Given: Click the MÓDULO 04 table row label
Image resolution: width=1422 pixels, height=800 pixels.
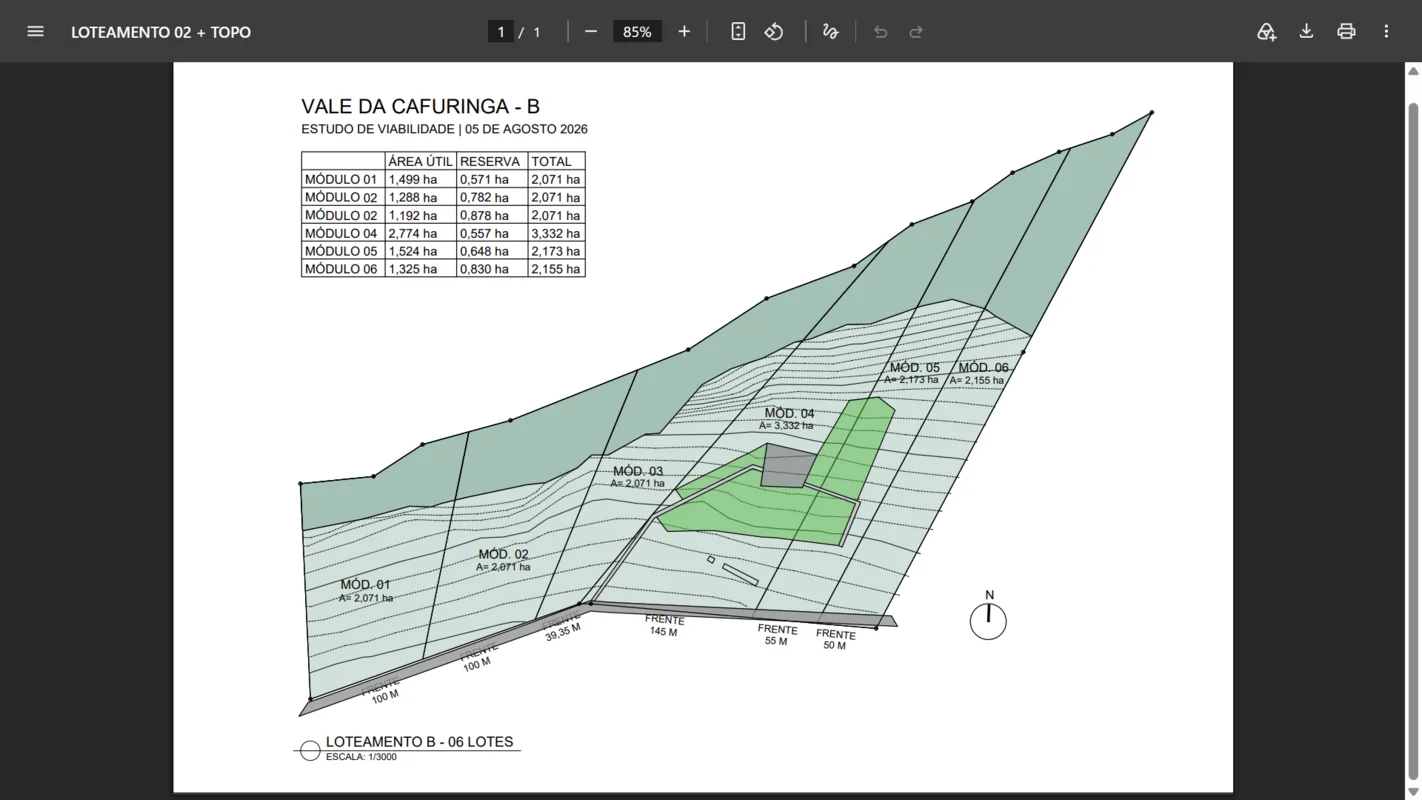Looking at the screenshot, I should pyautogui.click(x=341, y=233).
